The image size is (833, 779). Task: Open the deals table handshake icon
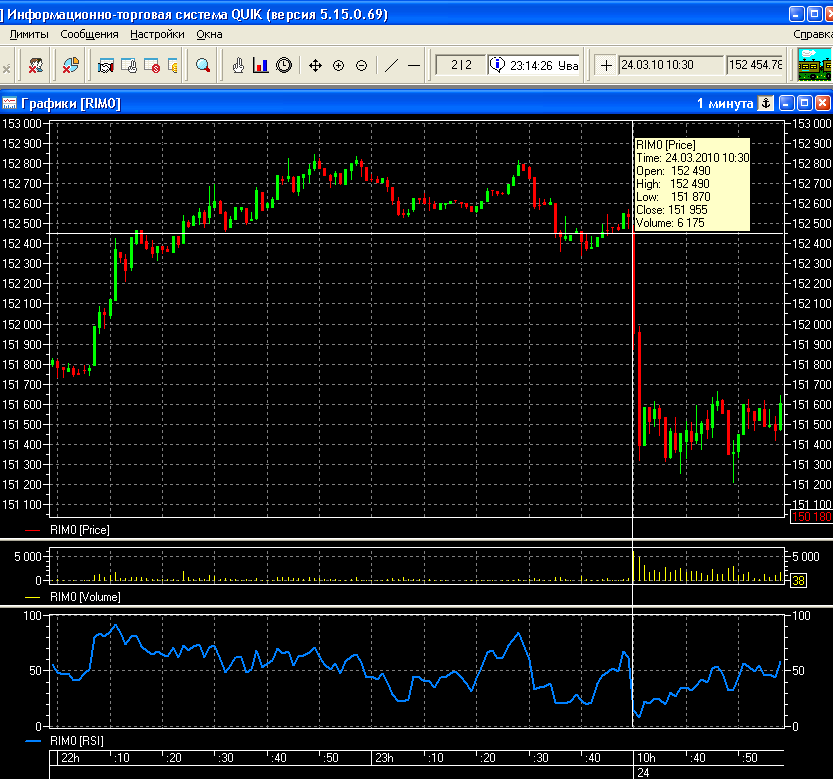[106, 66]
